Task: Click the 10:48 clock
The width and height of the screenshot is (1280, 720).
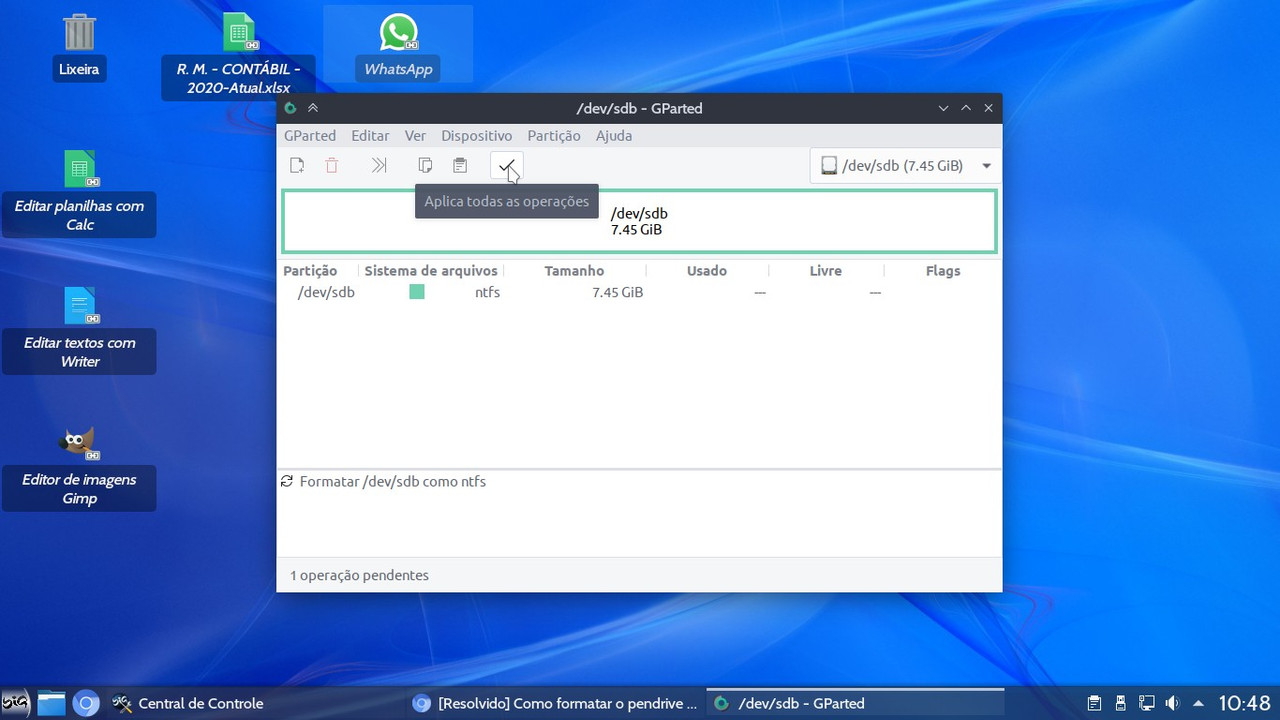Action: coord(1244,704)
